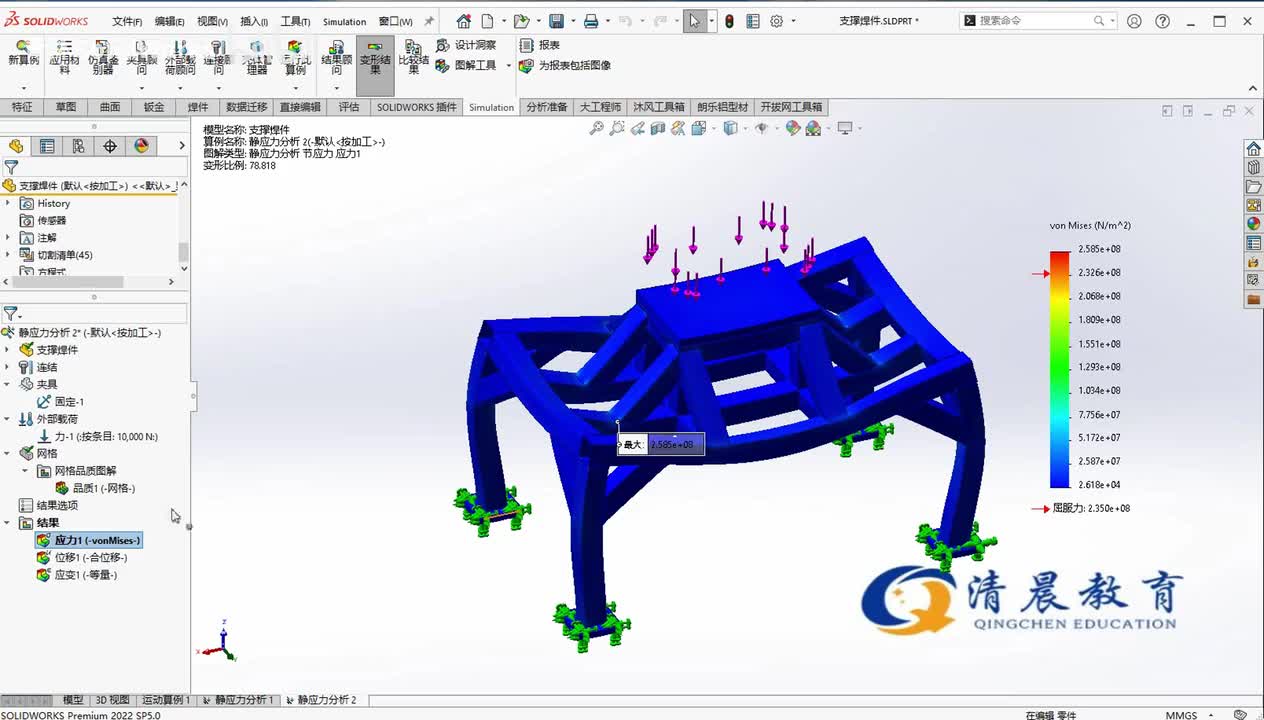Click 报表 (Report) button
This screenshot has width=1264, height=720.
point(540,45)
